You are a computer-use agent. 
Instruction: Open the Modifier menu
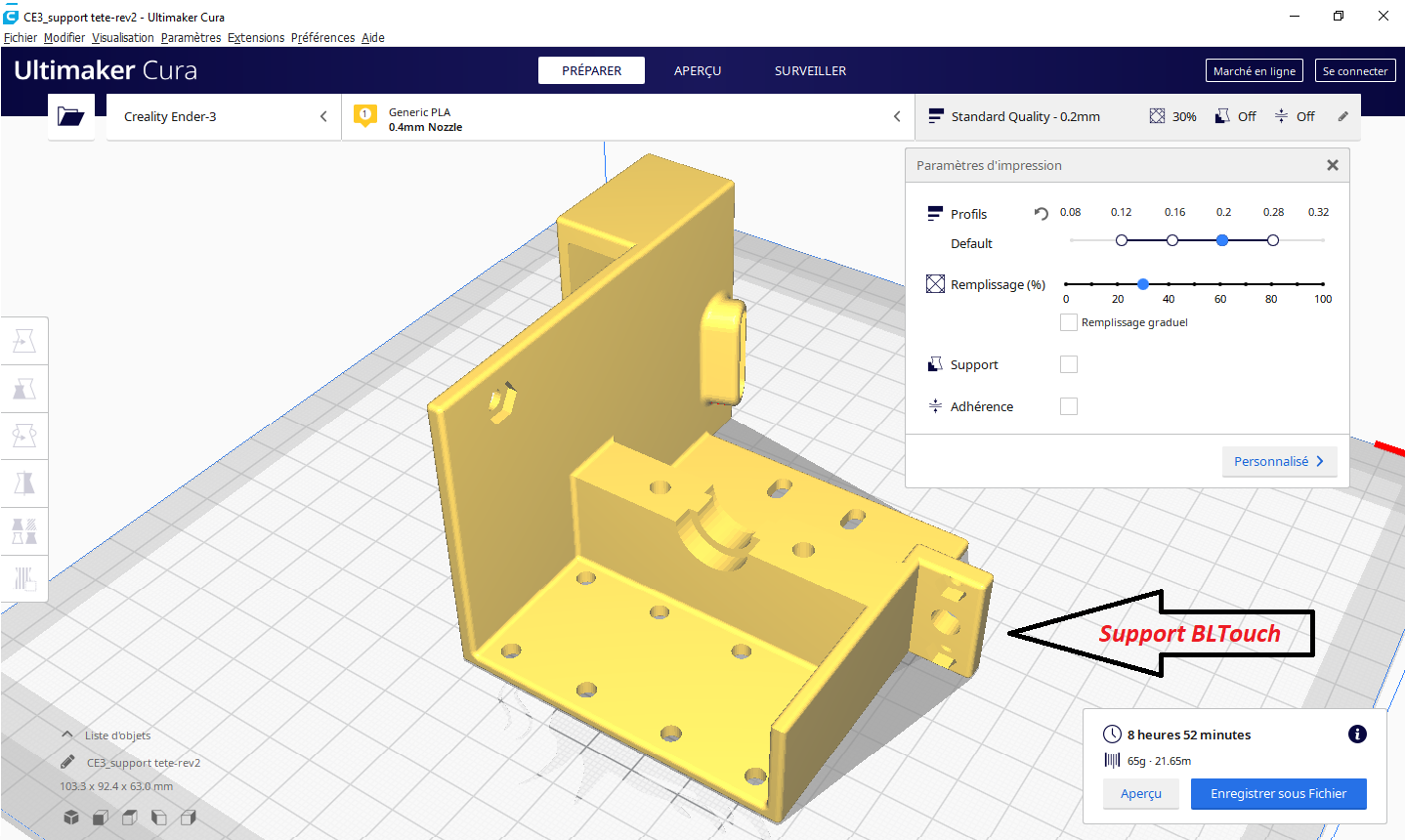point(64,38)
